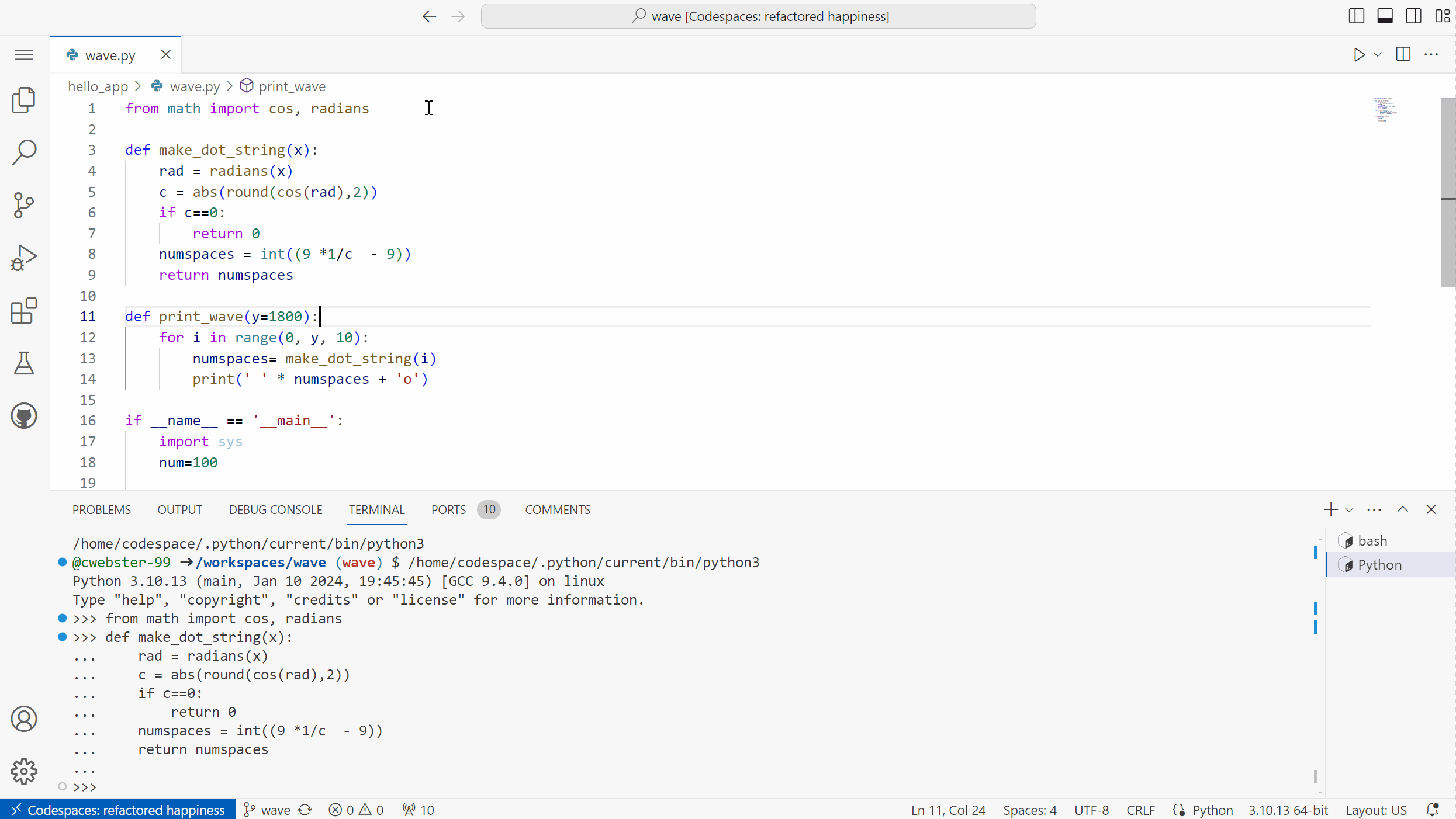
Task: Open the Testing flask icon
Action: click(x=24, y=363)
